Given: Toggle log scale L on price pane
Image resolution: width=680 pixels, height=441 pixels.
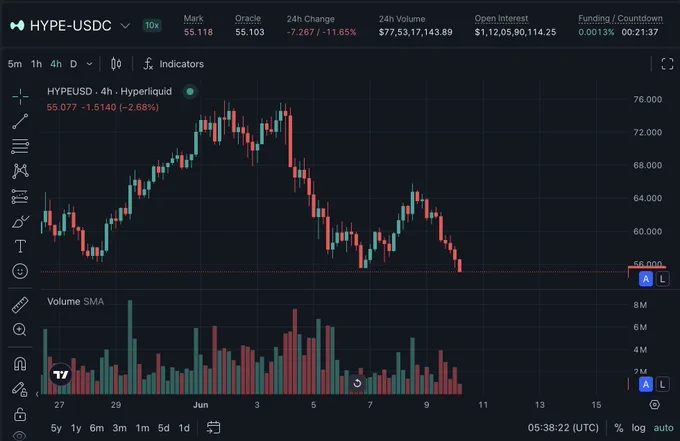Looking at the screenshot, I should coord(662,279).
